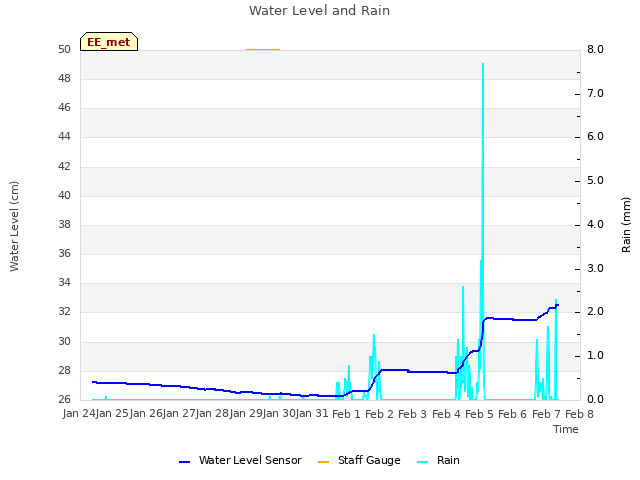Click the 46 value on water level axis
The height and width of the screenshot is (480, 640).
(64, 107)
